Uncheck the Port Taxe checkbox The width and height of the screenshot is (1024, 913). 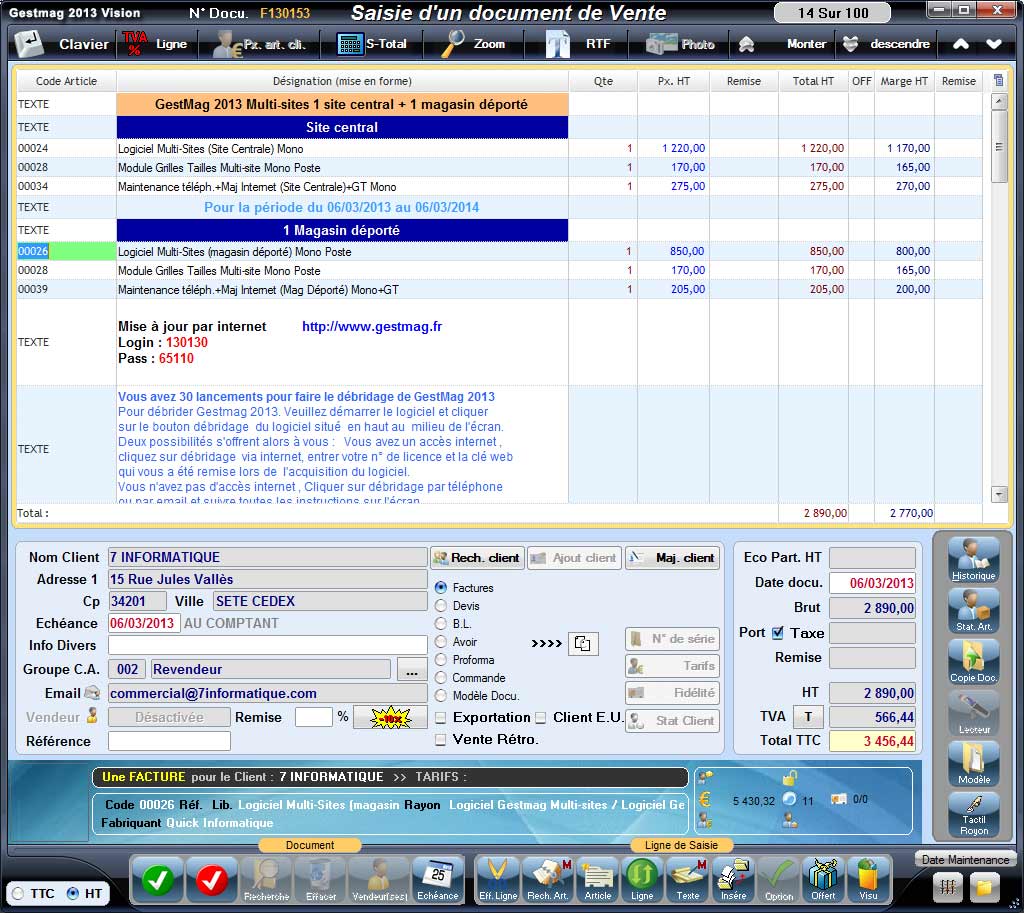(x=777, y=633)
